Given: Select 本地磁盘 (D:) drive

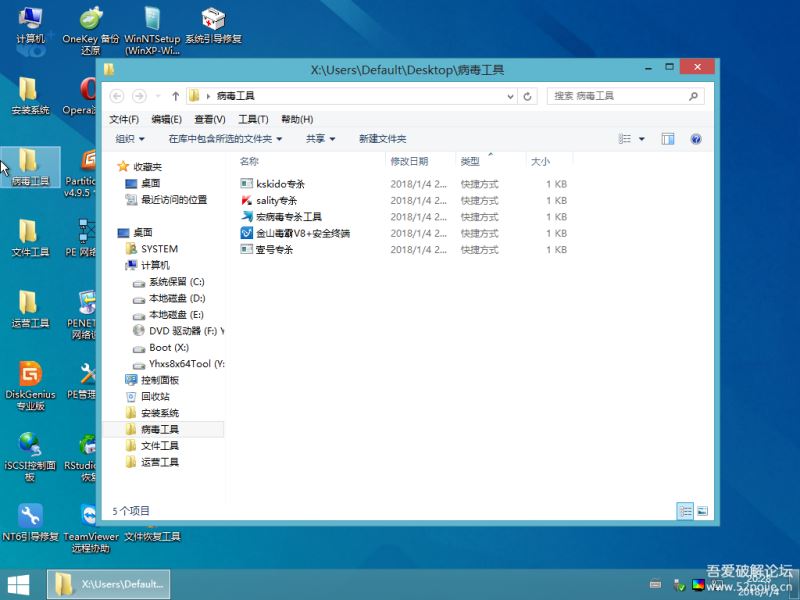Looking at the screenshot, I should 169,298.
